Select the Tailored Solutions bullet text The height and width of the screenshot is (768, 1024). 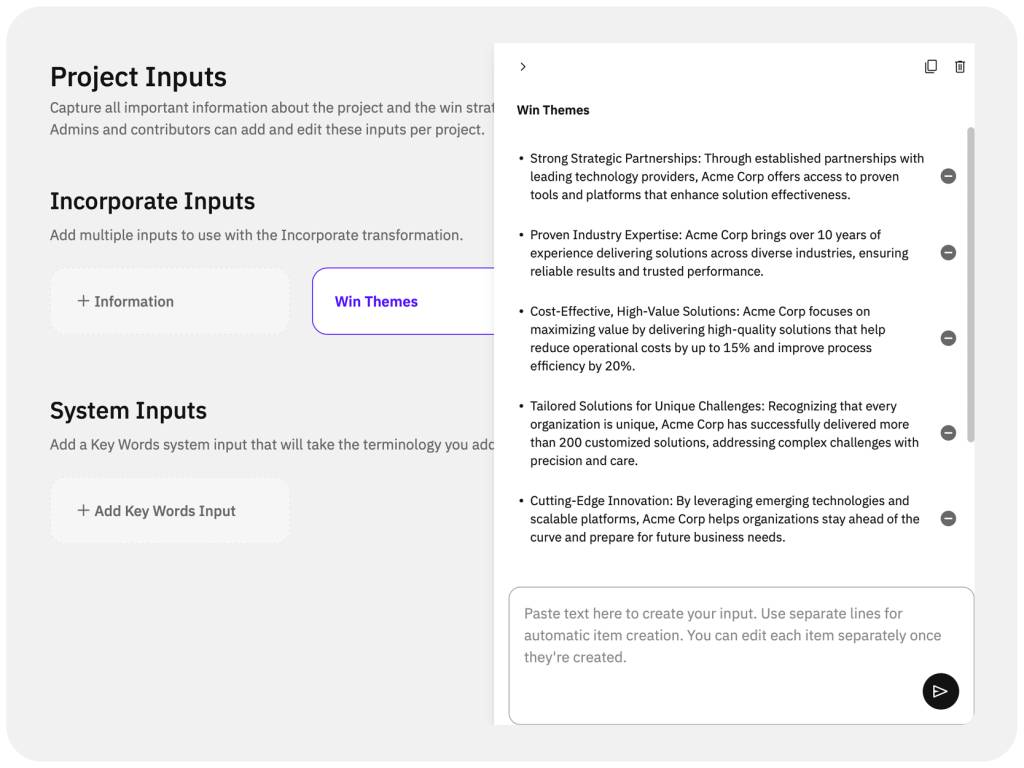click(x=724, y=433)
